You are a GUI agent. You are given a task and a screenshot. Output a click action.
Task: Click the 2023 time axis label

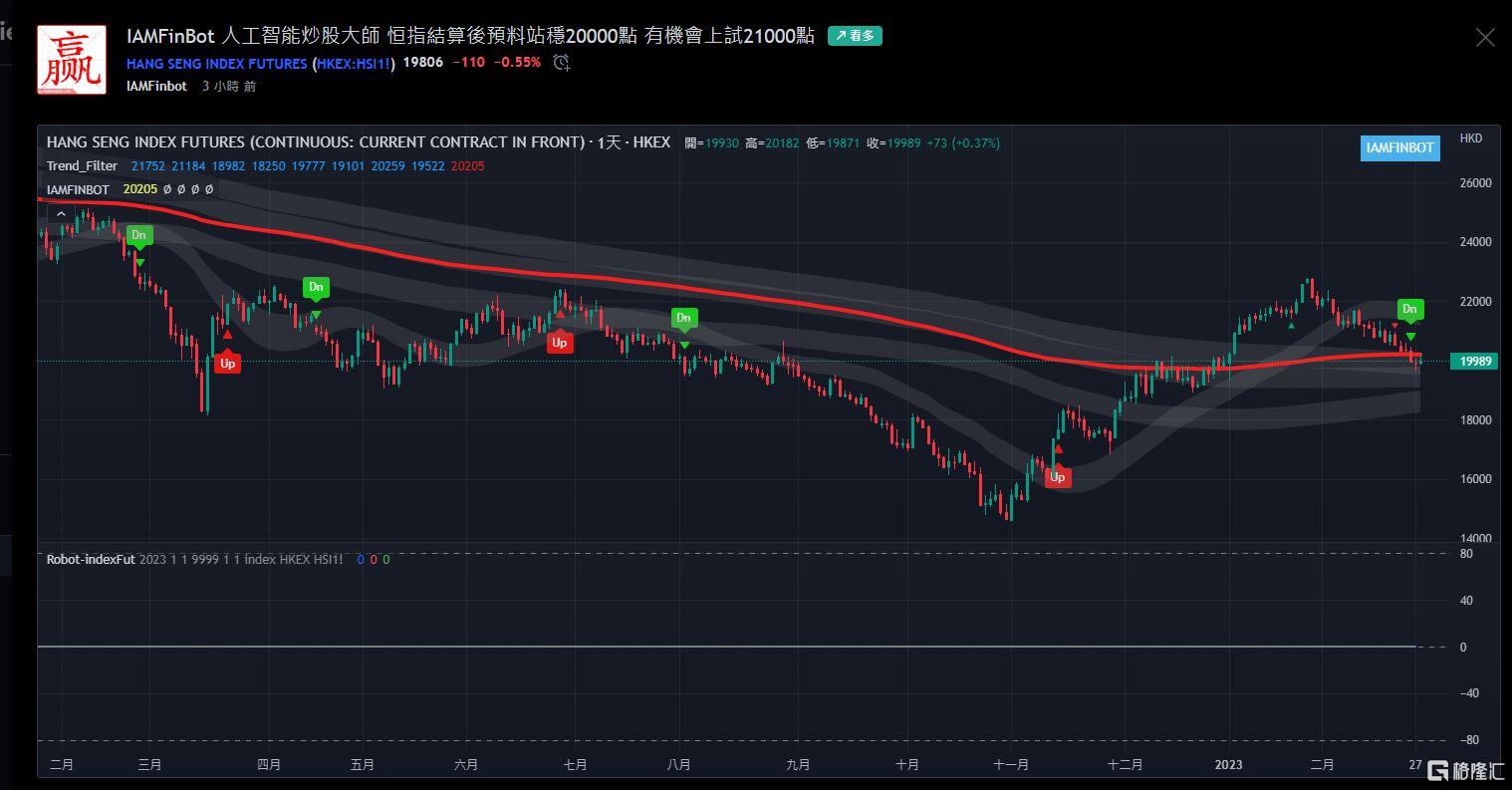click(1228, 765)
